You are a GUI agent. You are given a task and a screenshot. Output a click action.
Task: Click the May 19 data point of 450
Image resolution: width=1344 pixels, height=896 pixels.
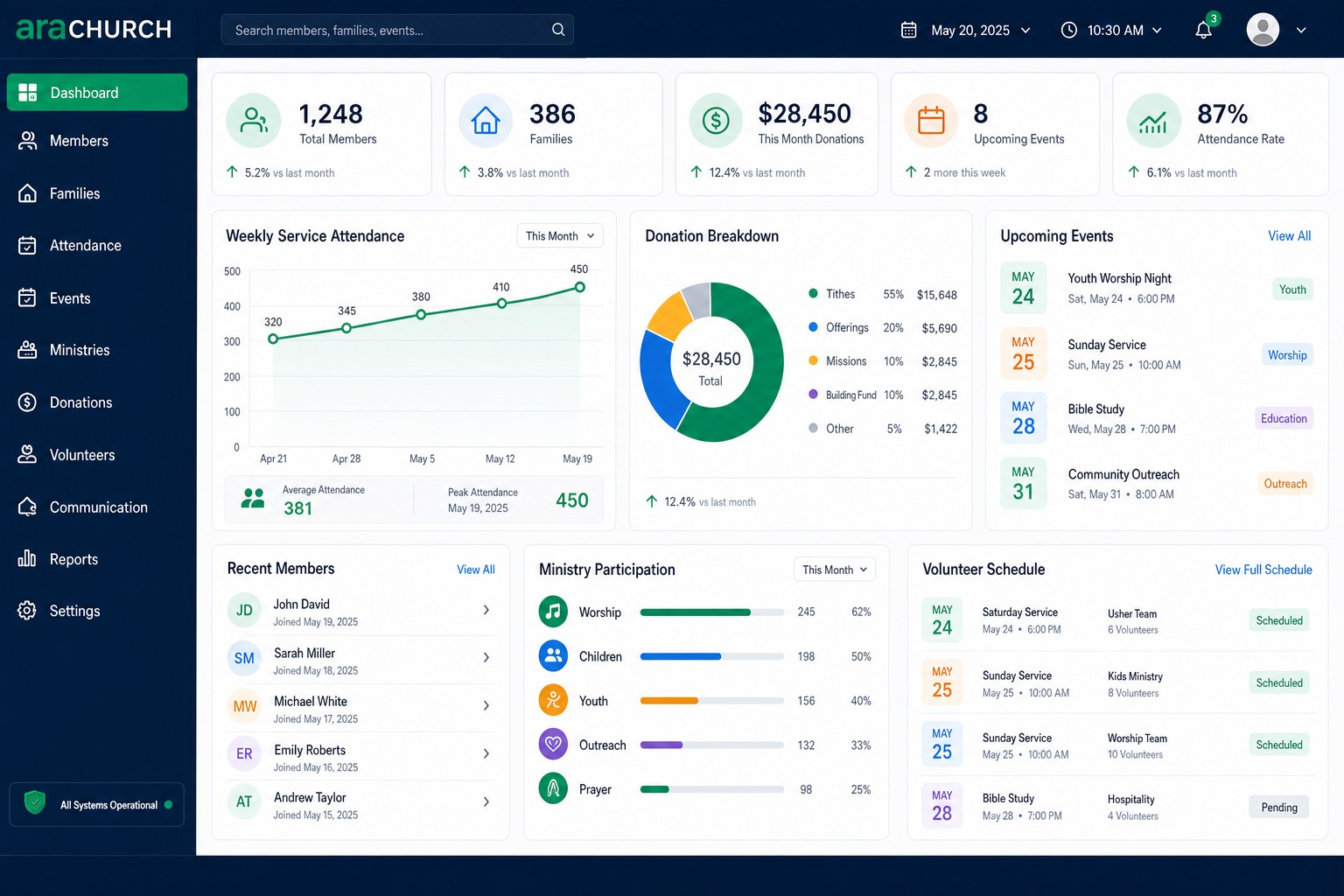coord(579,287)
